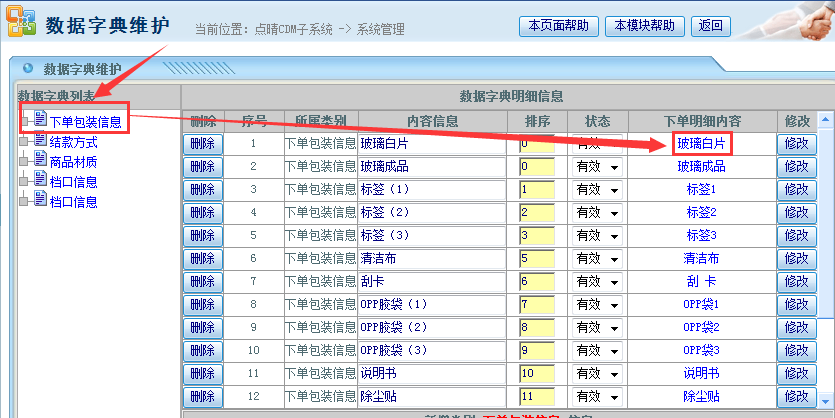This screenshot has width=835, height=418.
Task: Click sort order field showing 10
Action: coord(537,374)
